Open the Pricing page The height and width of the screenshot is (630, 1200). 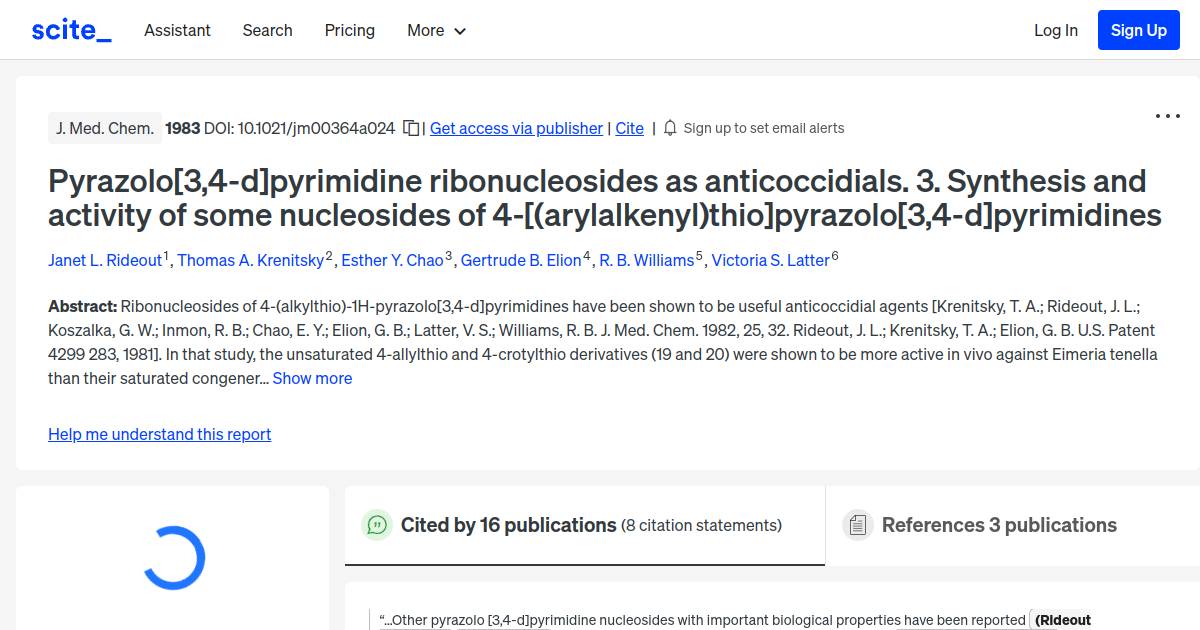349,31
